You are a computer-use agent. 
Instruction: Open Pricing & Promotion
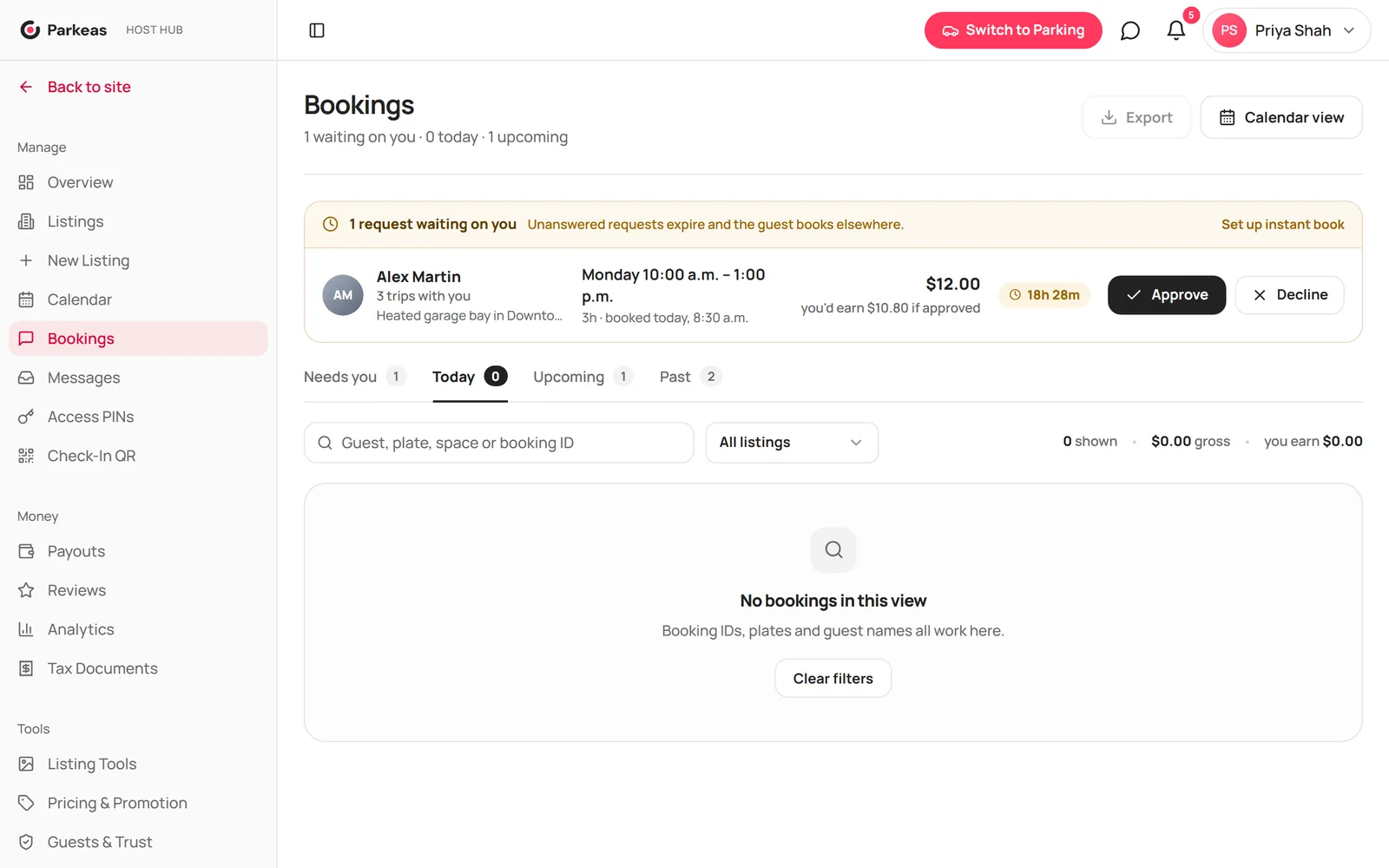click(x=138, y=803)
